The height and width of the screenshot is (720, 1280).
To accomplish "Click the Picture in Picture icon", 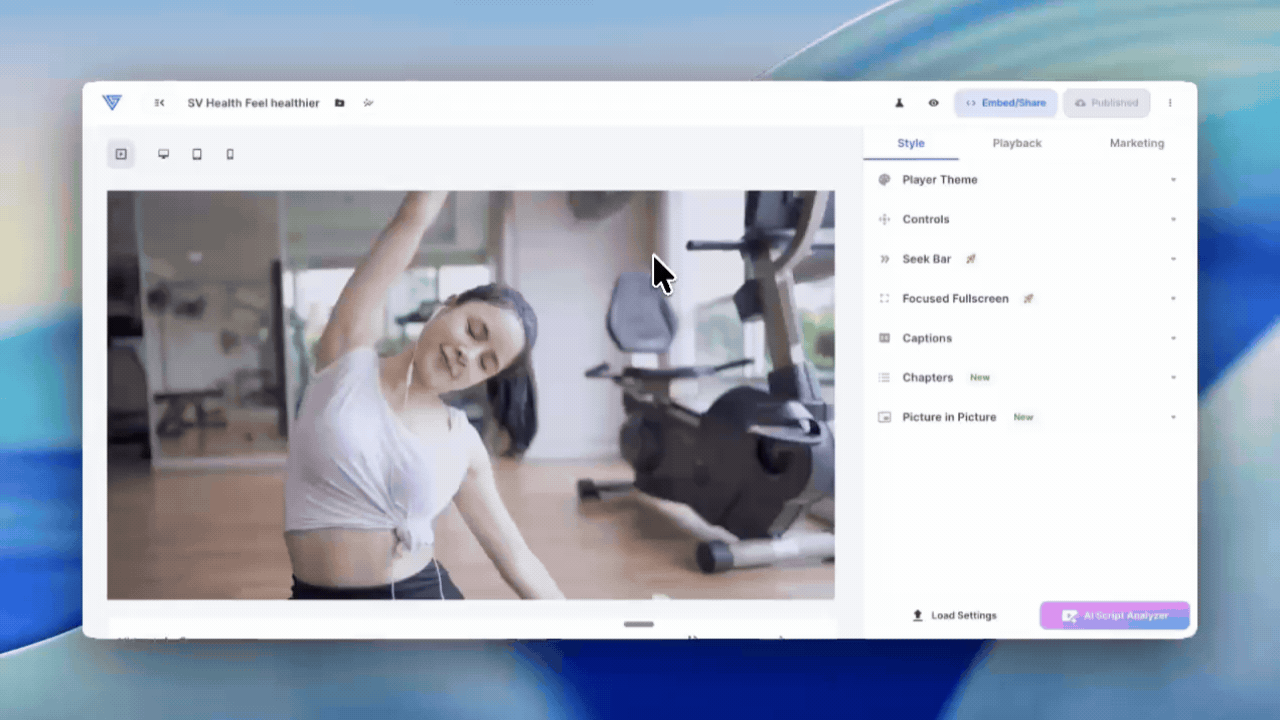I will tap(884, 417).
